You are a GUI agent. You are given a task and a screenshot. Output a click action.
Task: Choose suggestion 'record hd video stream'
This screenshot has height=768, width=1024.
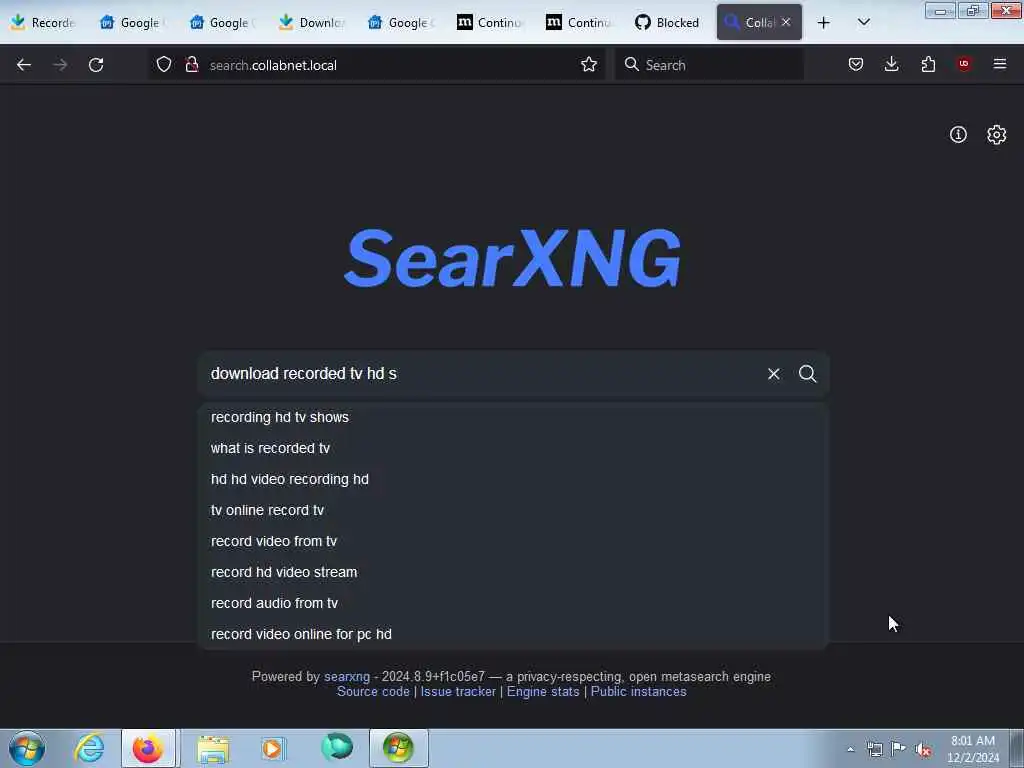tap(513, 572)
